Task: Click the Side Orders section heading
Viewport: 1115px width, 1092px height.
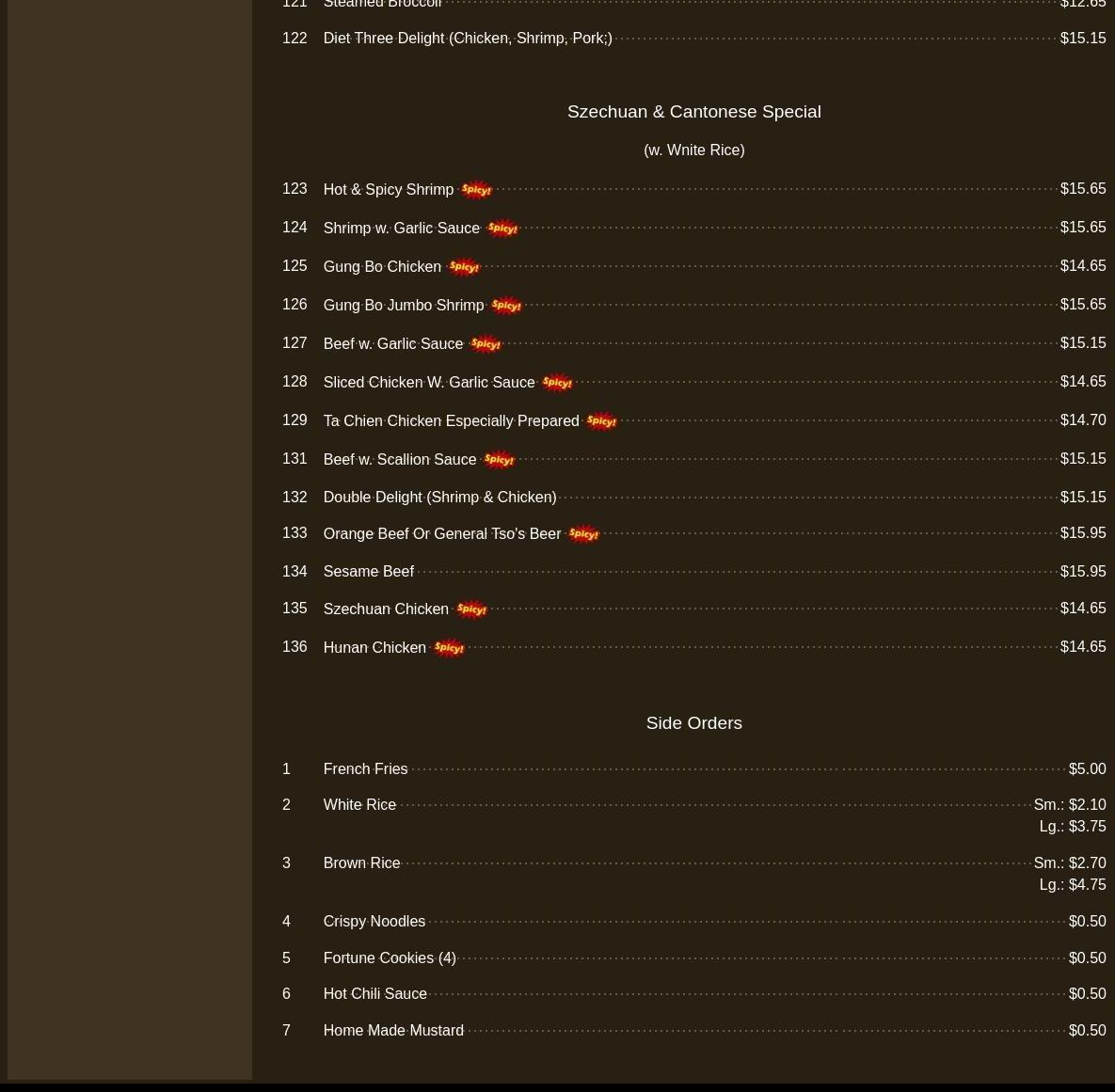Action: coord(693,723)
